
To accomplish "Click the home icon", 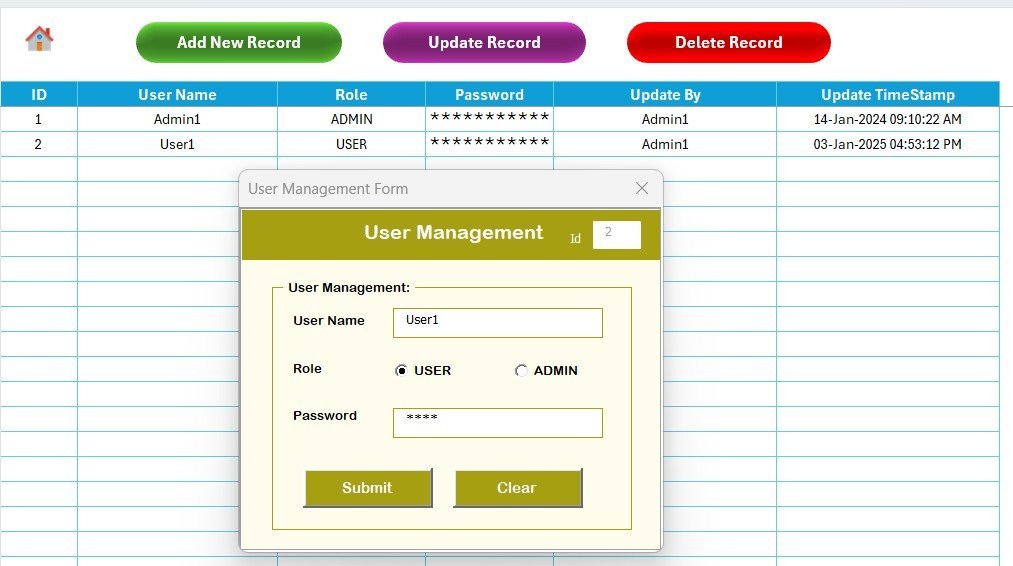I will (39, 39).
